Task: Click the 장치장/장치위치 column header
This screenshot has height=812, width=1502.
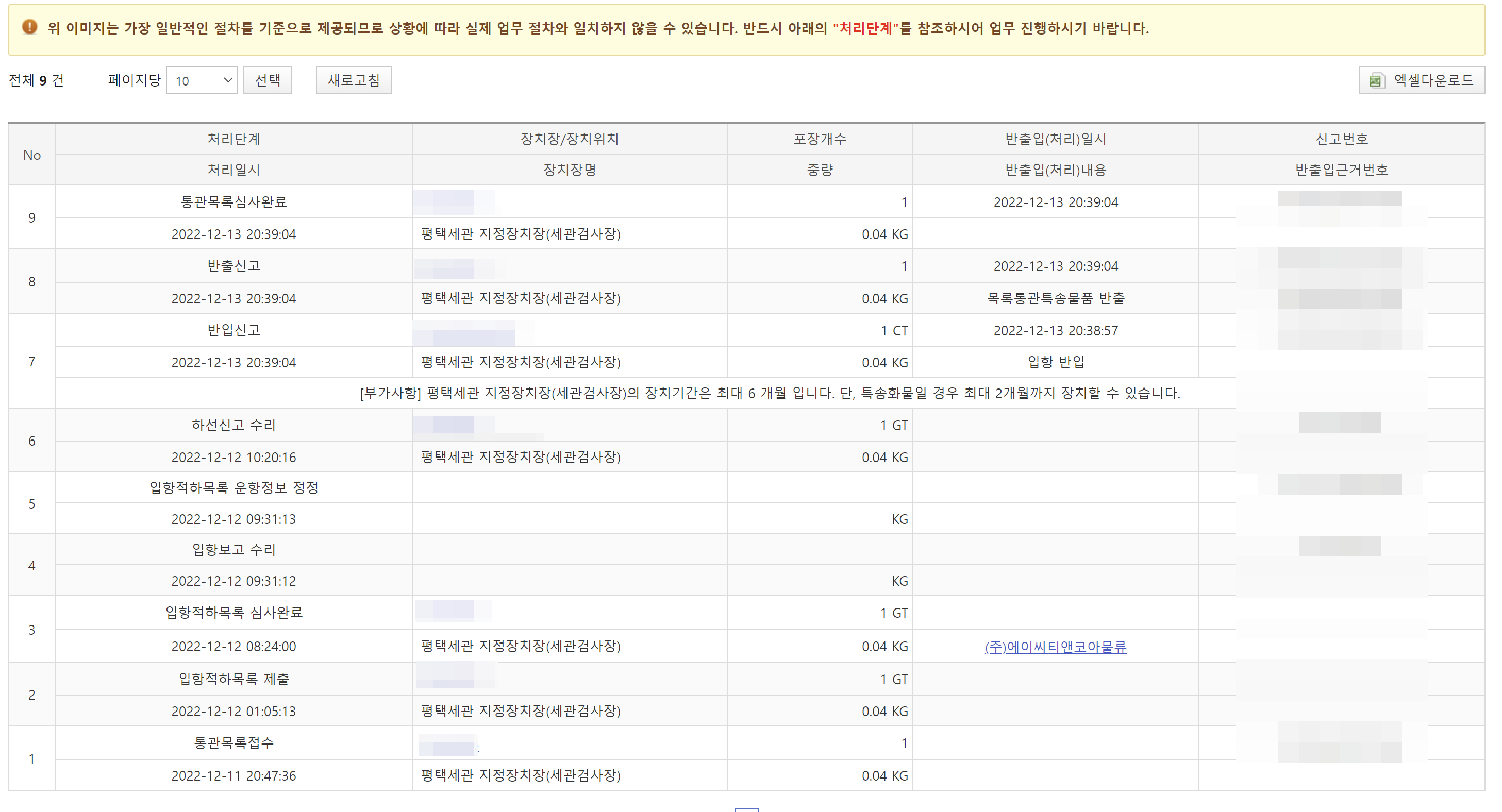Action: click(569, 139)
